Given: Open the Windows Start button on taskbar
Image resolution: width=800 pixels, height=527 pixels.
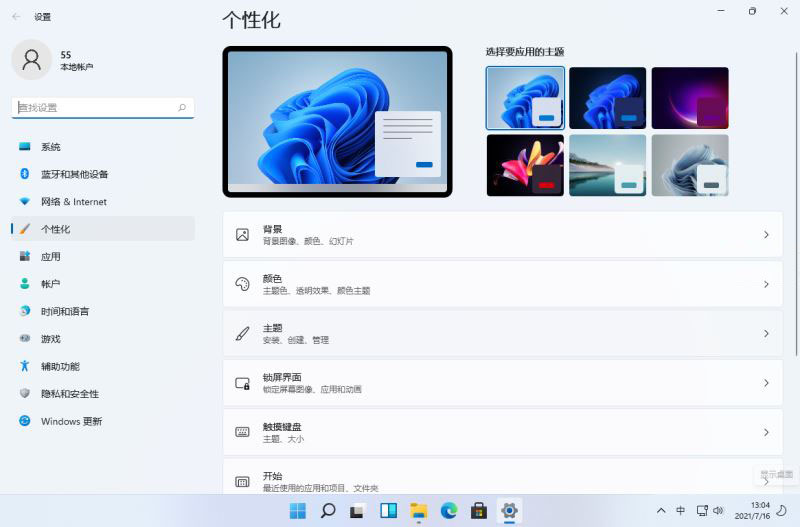Looking at the screenshot, I should pos(298,510).
